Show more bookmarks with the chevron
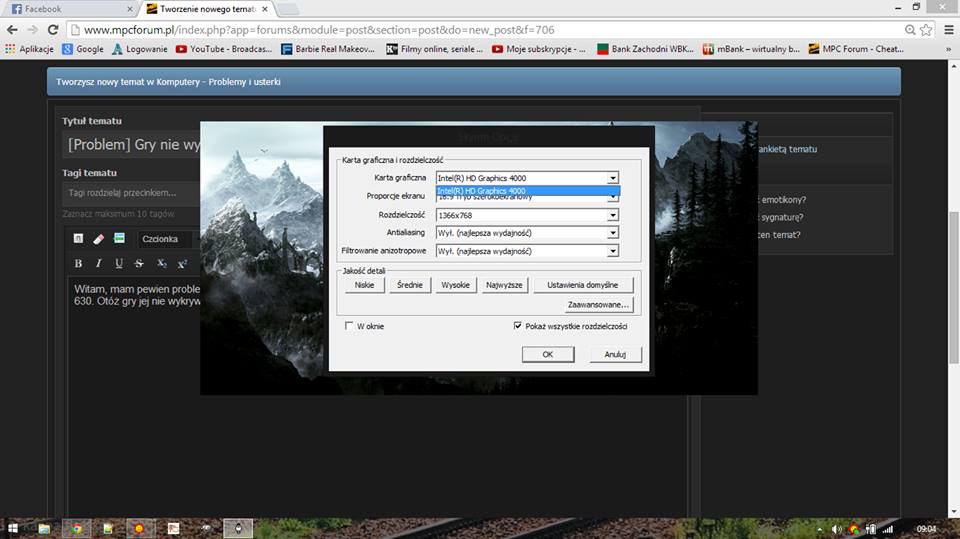This screenshot has width=960, height=539. click(x=948, y=49)
